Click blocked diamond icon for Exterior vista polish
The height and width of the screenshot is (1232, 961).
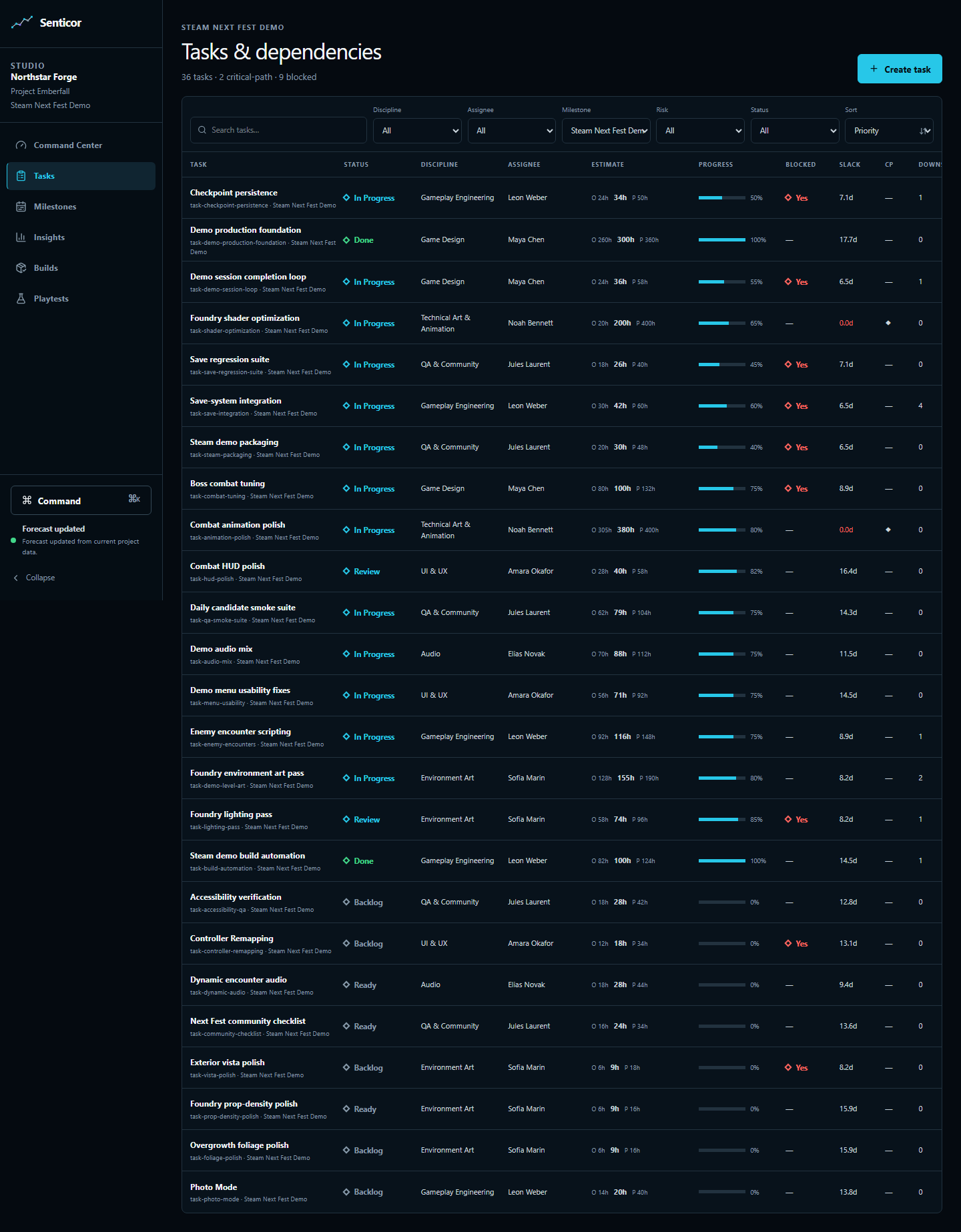pyautogui.click(x=788, y=1067)
